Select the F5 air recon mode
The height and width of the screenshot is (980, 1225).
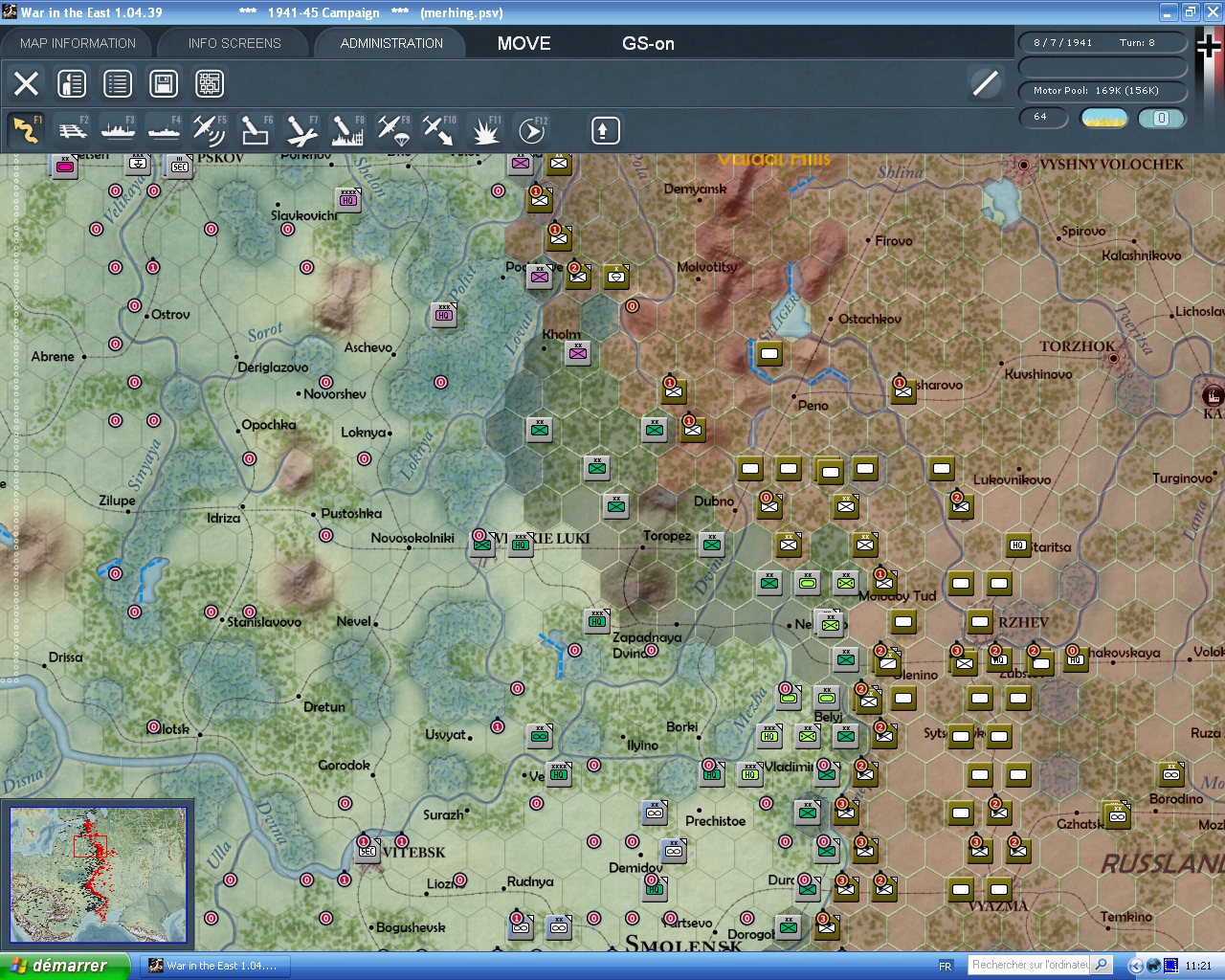click(x=210, y=130)
